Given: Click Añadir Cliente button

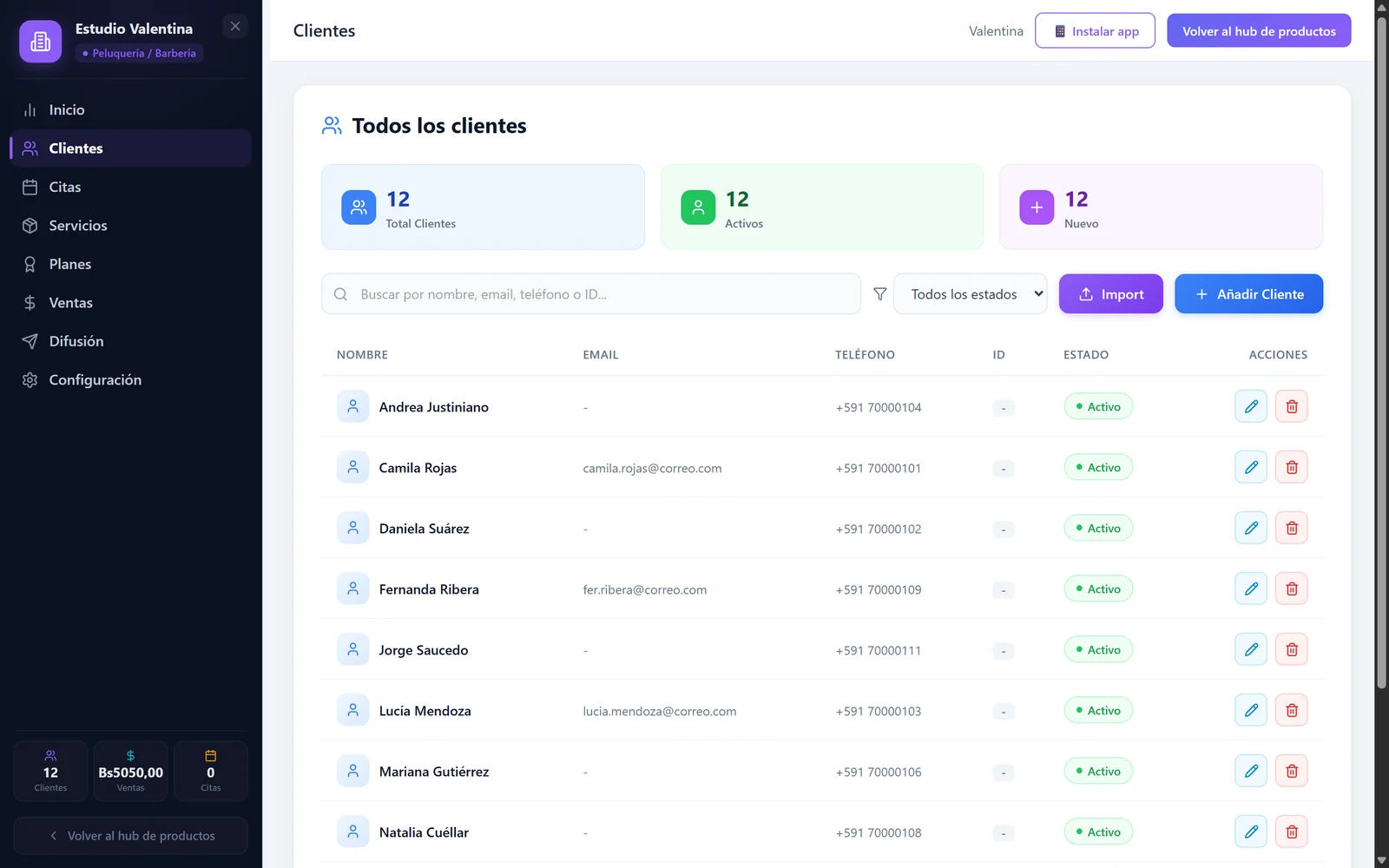Looking at the screenshot, I should (1248, 294).
